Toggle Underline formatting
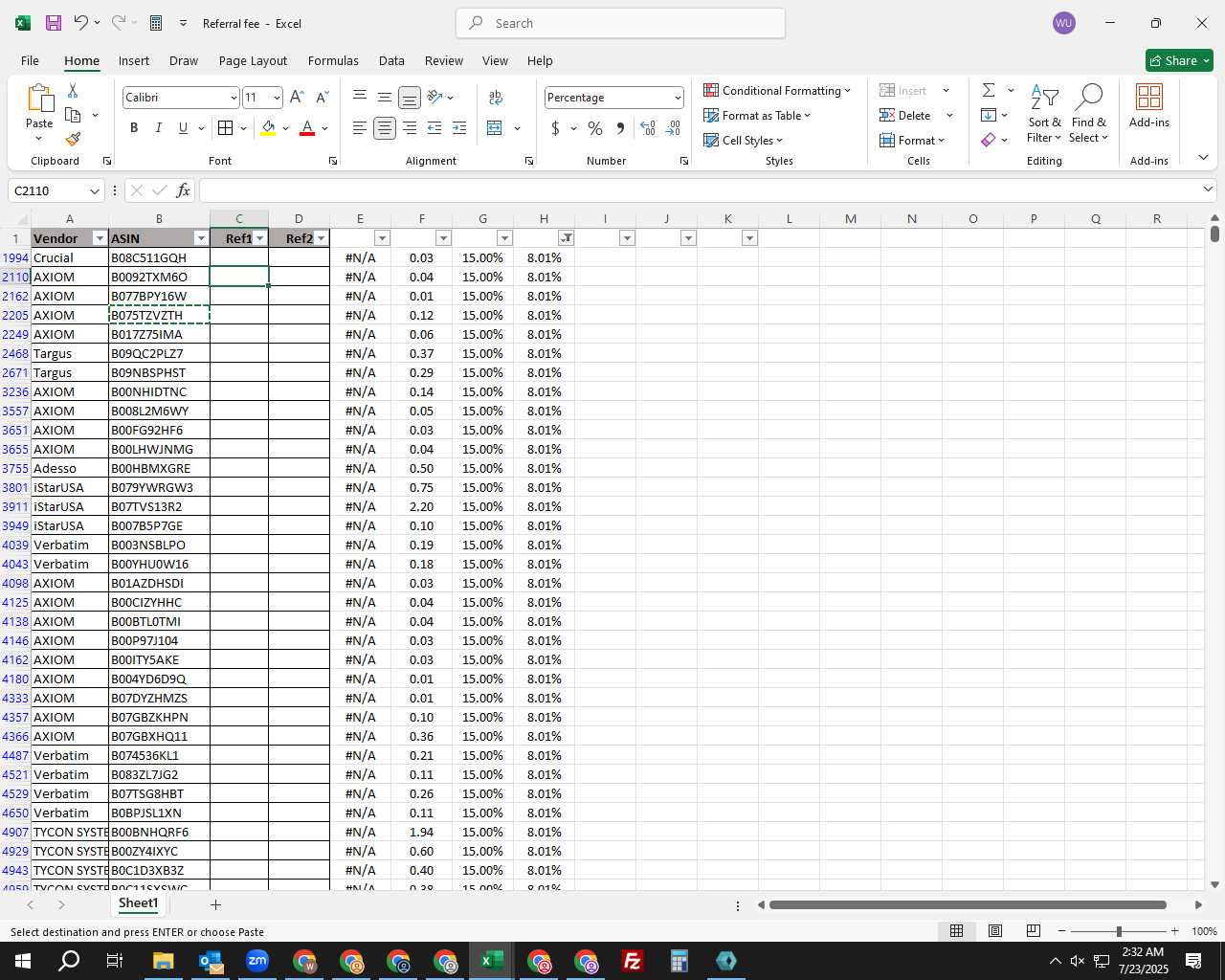 point(183,128)
